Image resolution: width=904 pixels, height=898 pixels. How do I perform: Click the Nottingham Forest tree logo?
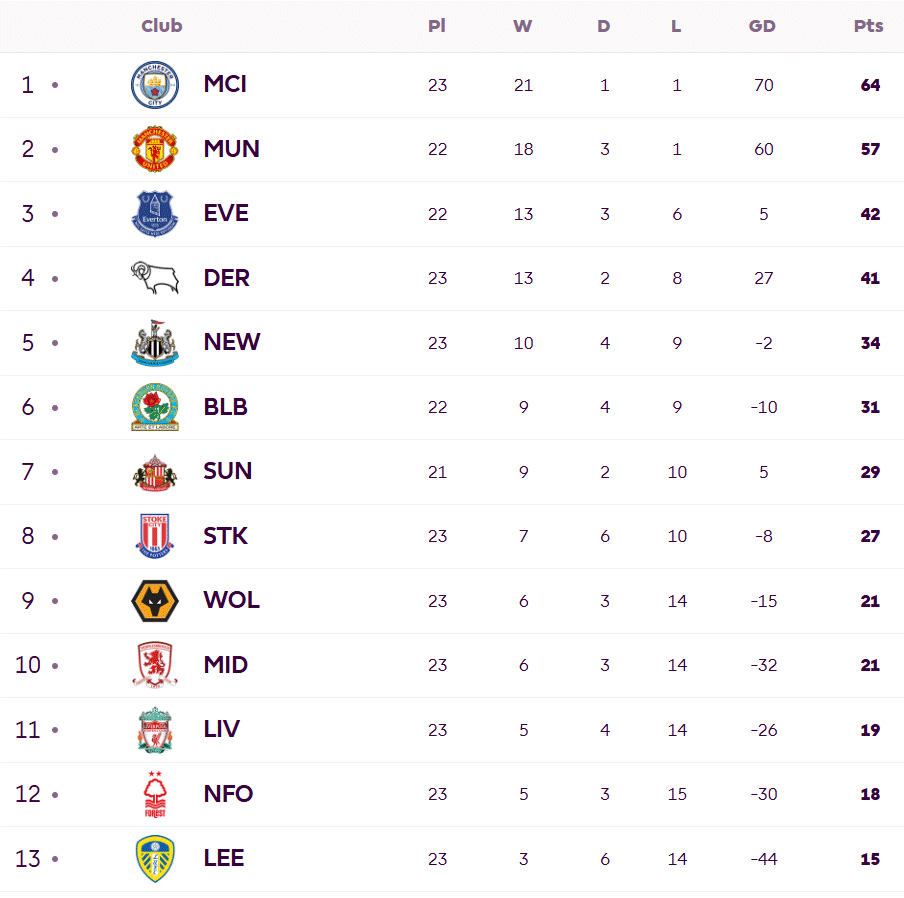point(155,794)
